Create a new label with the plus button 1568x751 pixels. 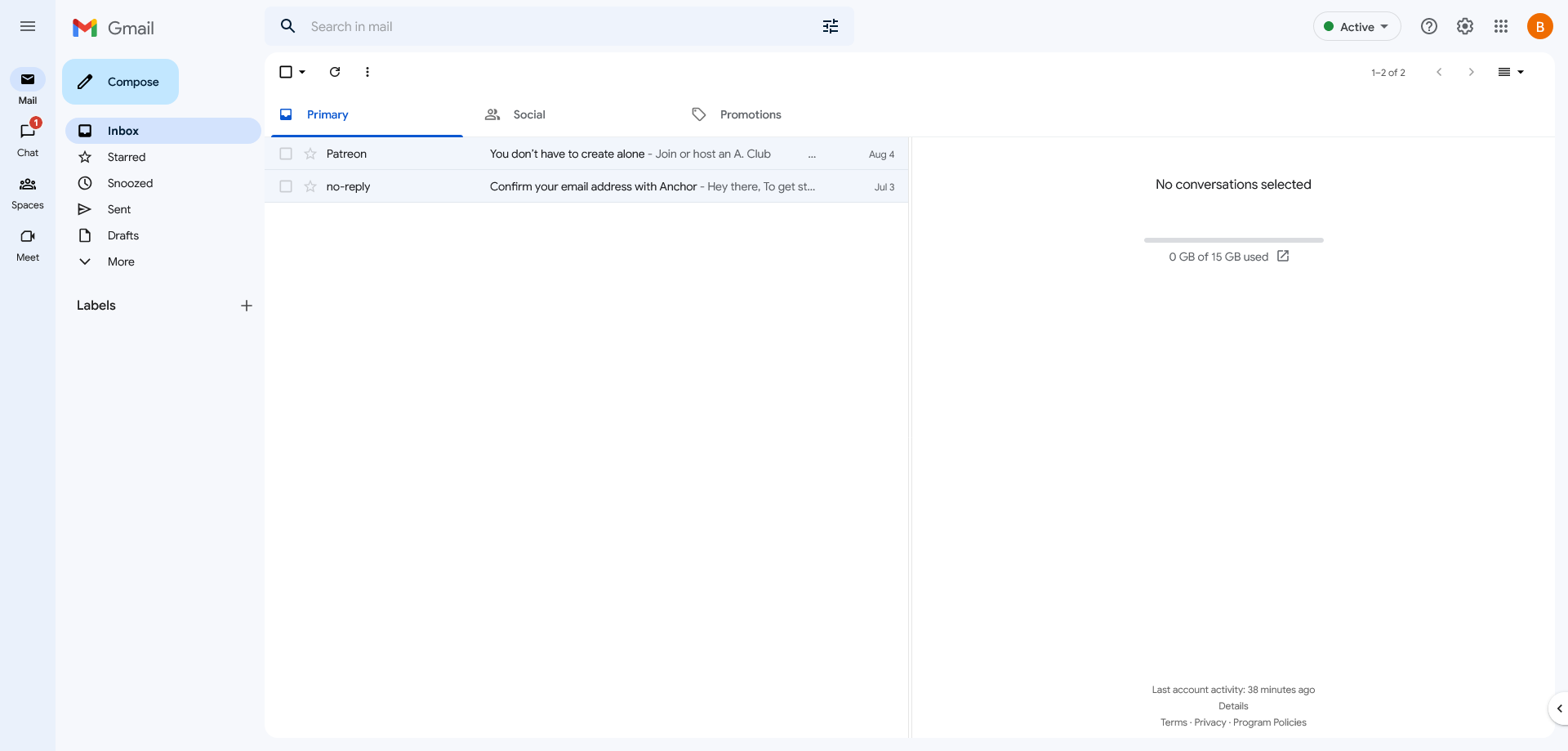click(246, 306)
